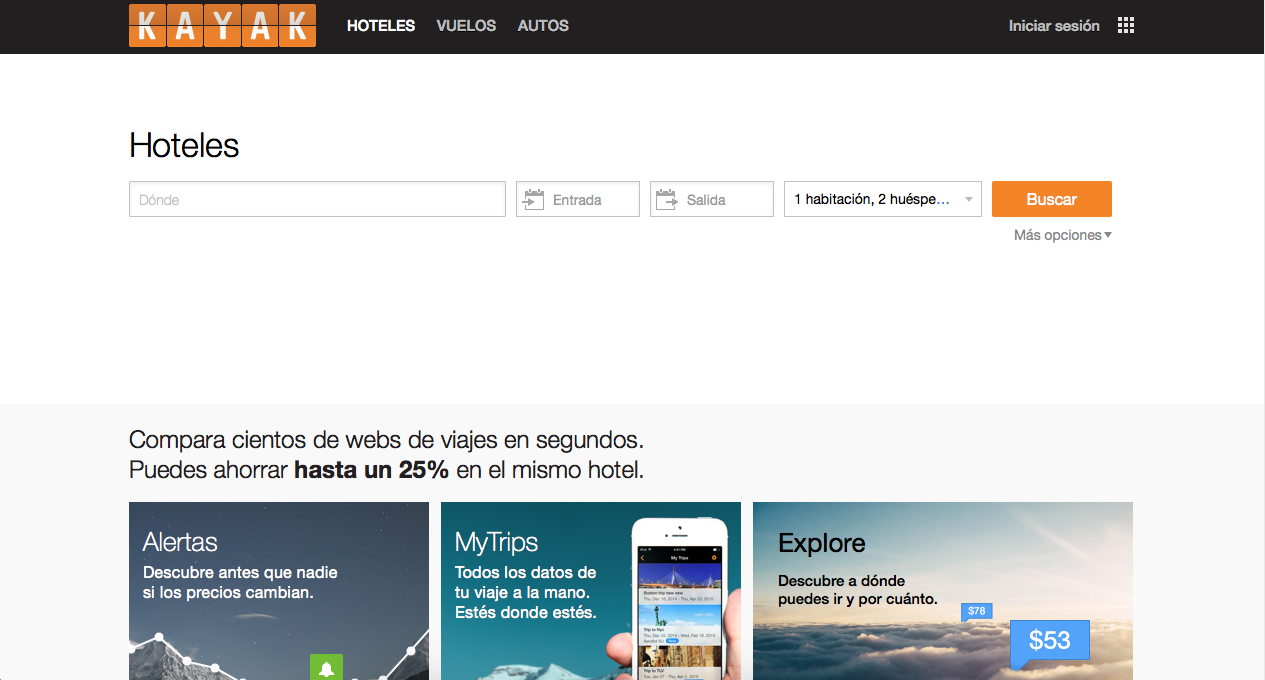
Task: Click the $53 price tag
Action: (x=1049, y=641)
